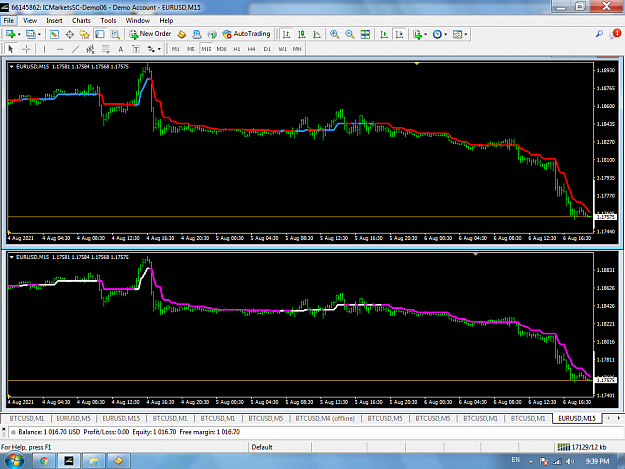This screenshot has width=625, height=469.
Task: Open Chrome from the taskbar
Action: 44,461
